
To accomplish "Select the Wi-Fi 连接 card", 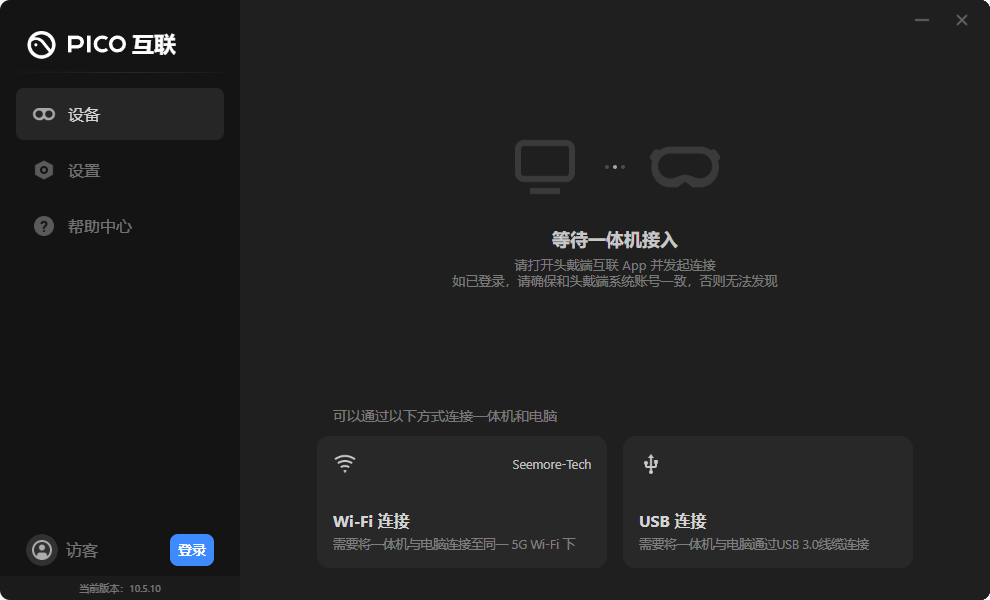I will [462, 502].
